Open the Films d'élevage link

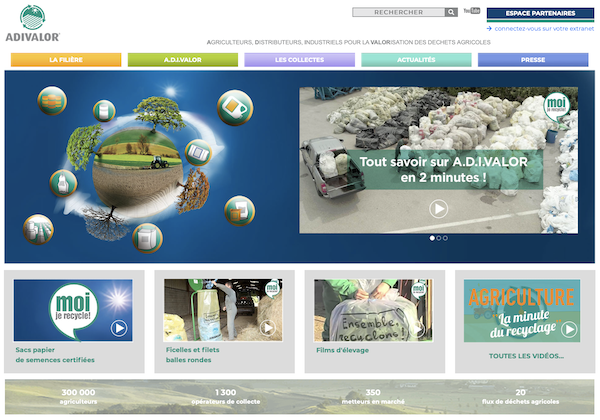(342, 350)
